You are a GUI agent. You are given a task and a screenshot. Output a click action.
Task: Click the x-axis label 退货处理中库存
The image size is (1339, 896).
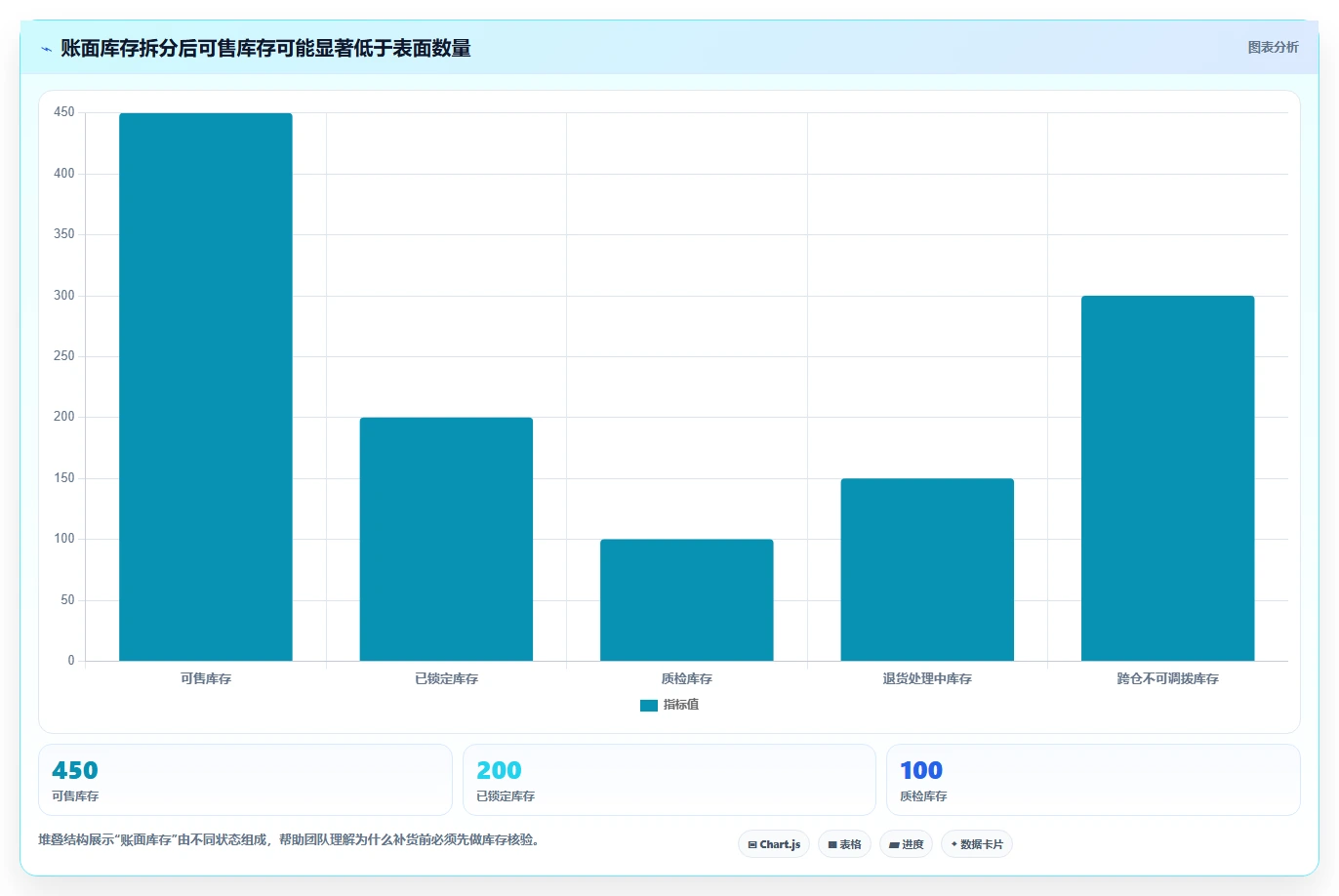[927, 678]
